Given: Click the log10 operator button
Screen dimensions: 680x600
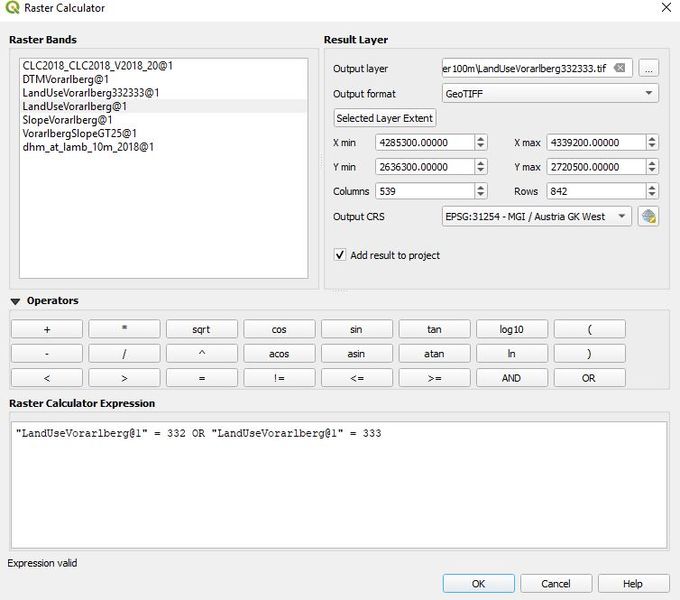Looking at the screenshot, I should [x=512, y=329].
